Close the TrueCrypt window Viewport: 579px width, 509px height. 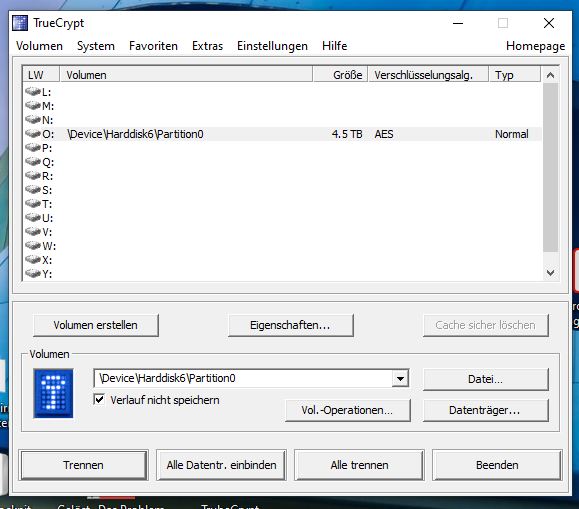pos(549,23)
